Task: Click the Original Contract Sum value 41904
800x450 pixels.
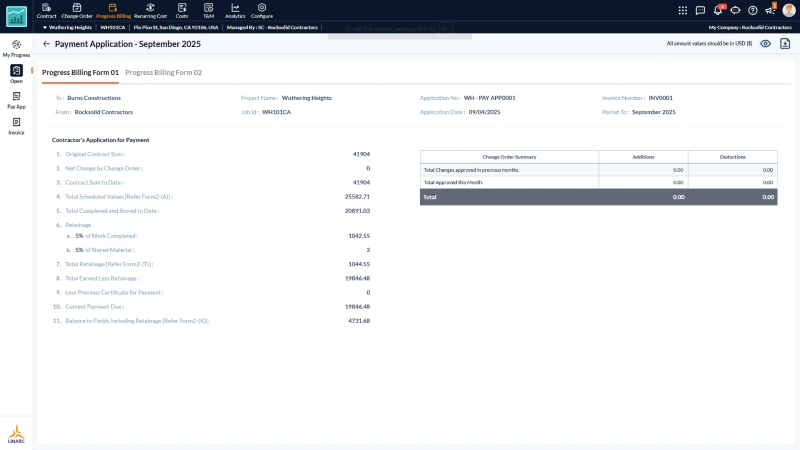Action: (x=361, y=154)
